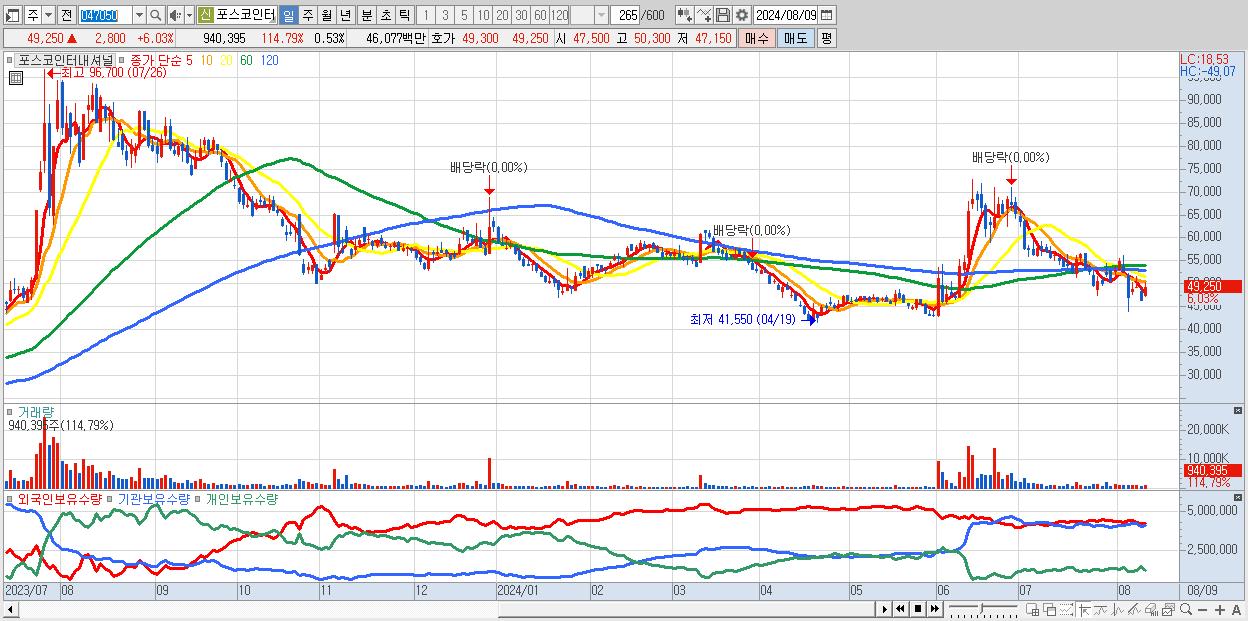Open the stock search magnifier icon

click(x=155, y=15)
